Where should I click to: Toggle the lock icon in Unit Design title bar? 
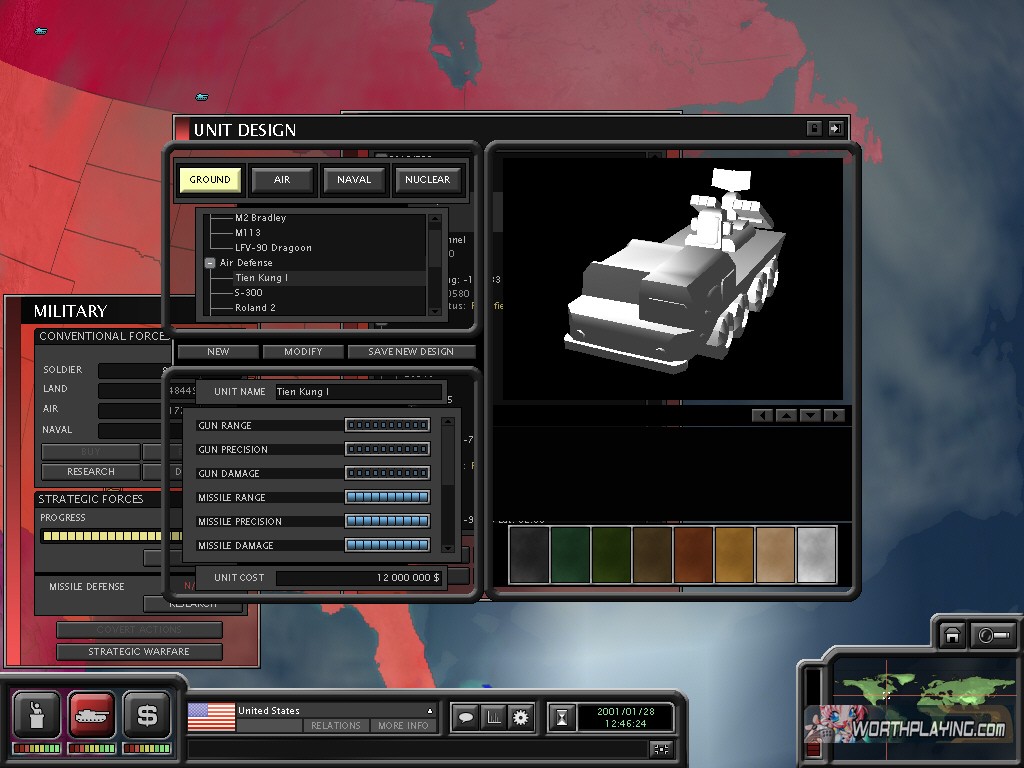click(x=814, y=129)
